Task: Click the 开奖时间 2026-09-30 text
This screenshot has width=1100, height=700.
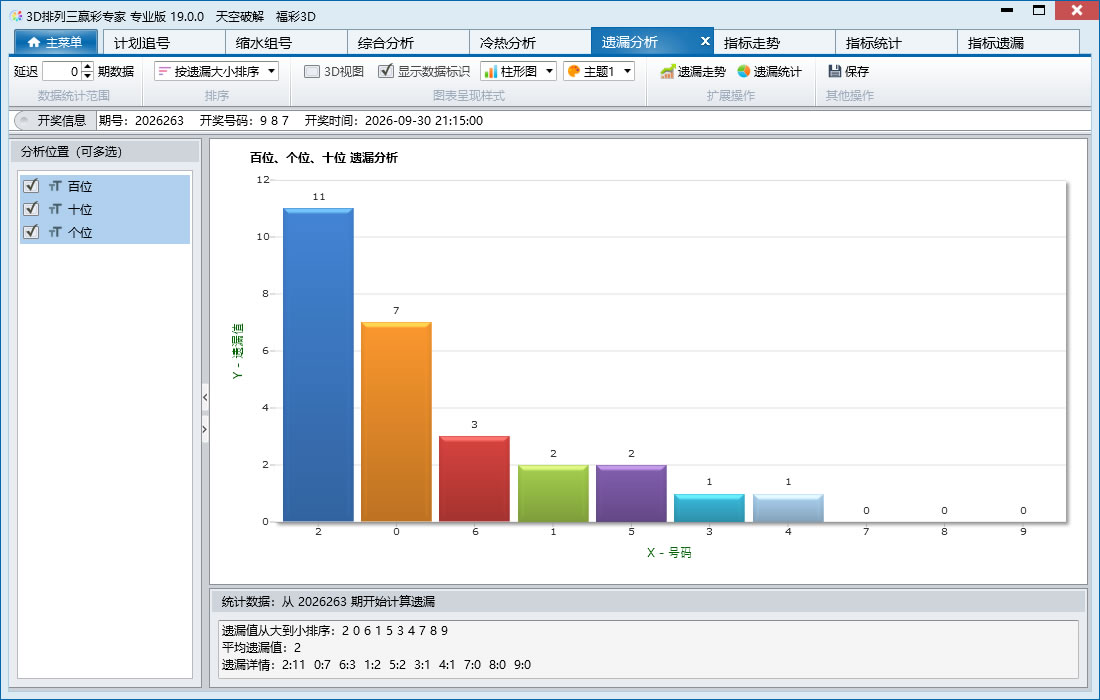Action: point(394,121)
